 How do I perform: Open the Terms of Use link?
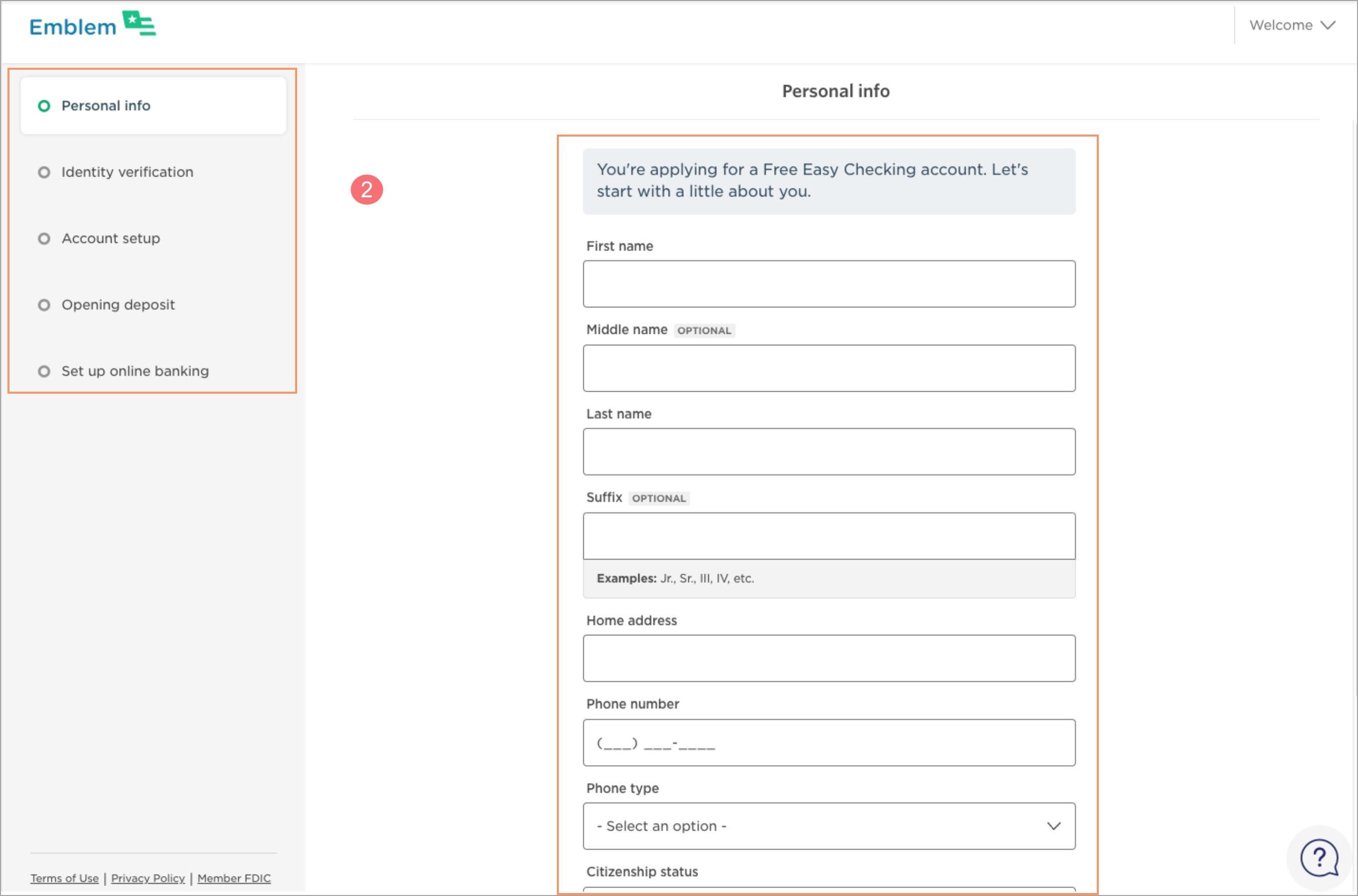(x=65, y=878)
